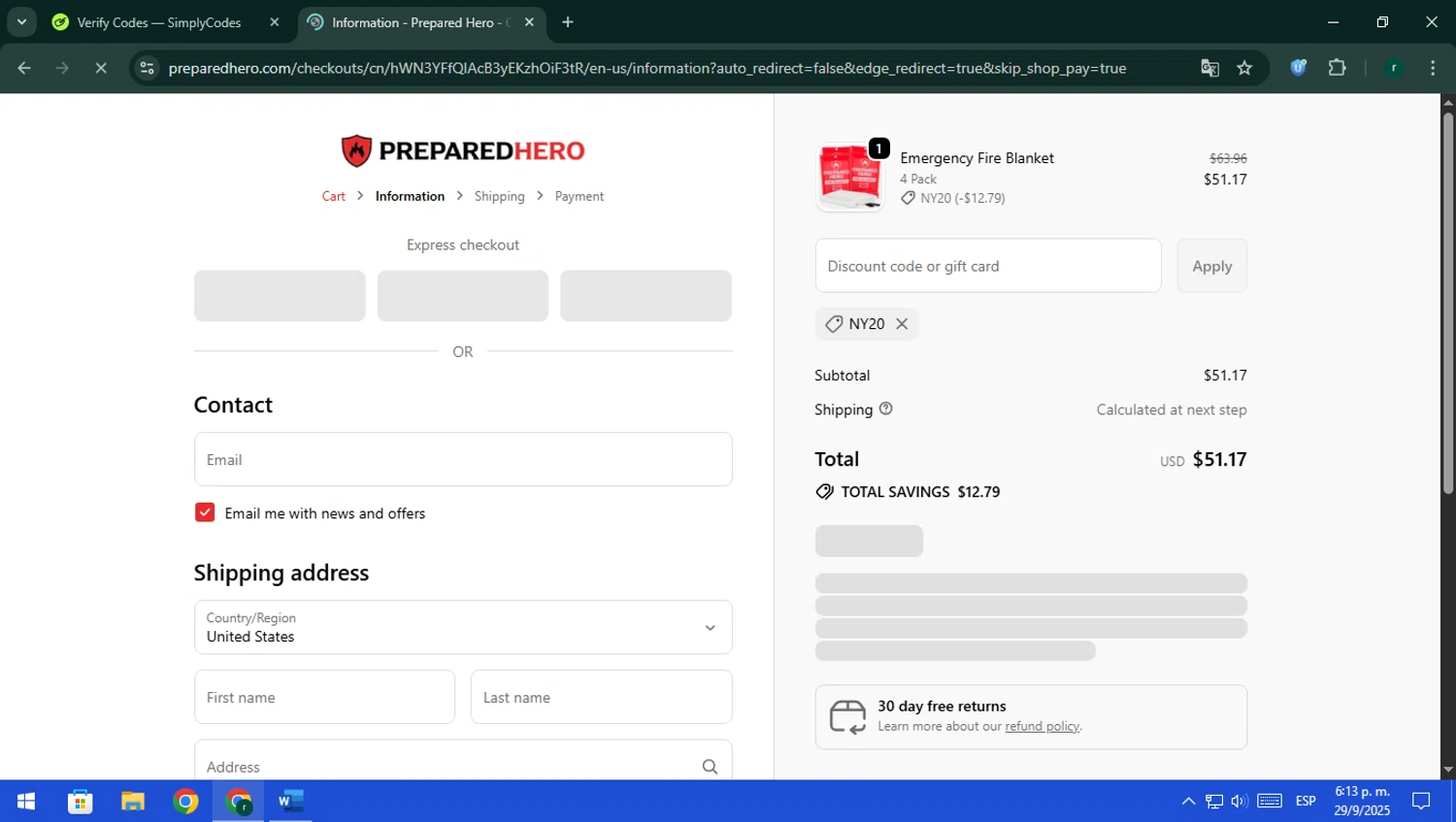
Task: Click the Shipping breadcrumb step
Action: click(x=499, y=196)
